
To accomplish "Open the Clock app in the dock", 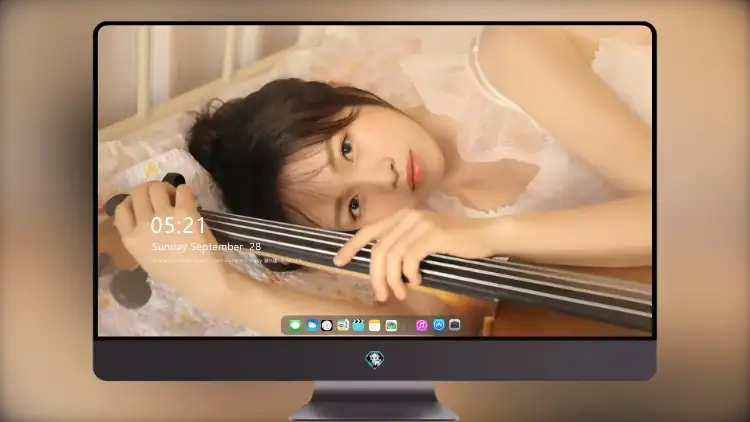I will click(327, 325).
